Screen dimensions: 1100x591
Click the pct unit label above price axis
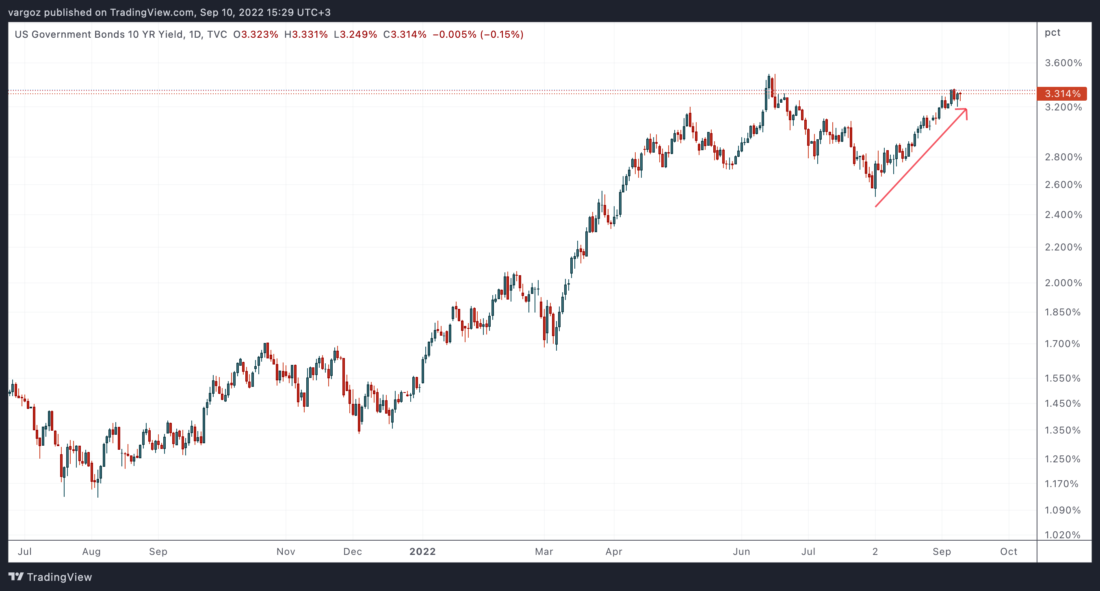(x=1051, y=33)
